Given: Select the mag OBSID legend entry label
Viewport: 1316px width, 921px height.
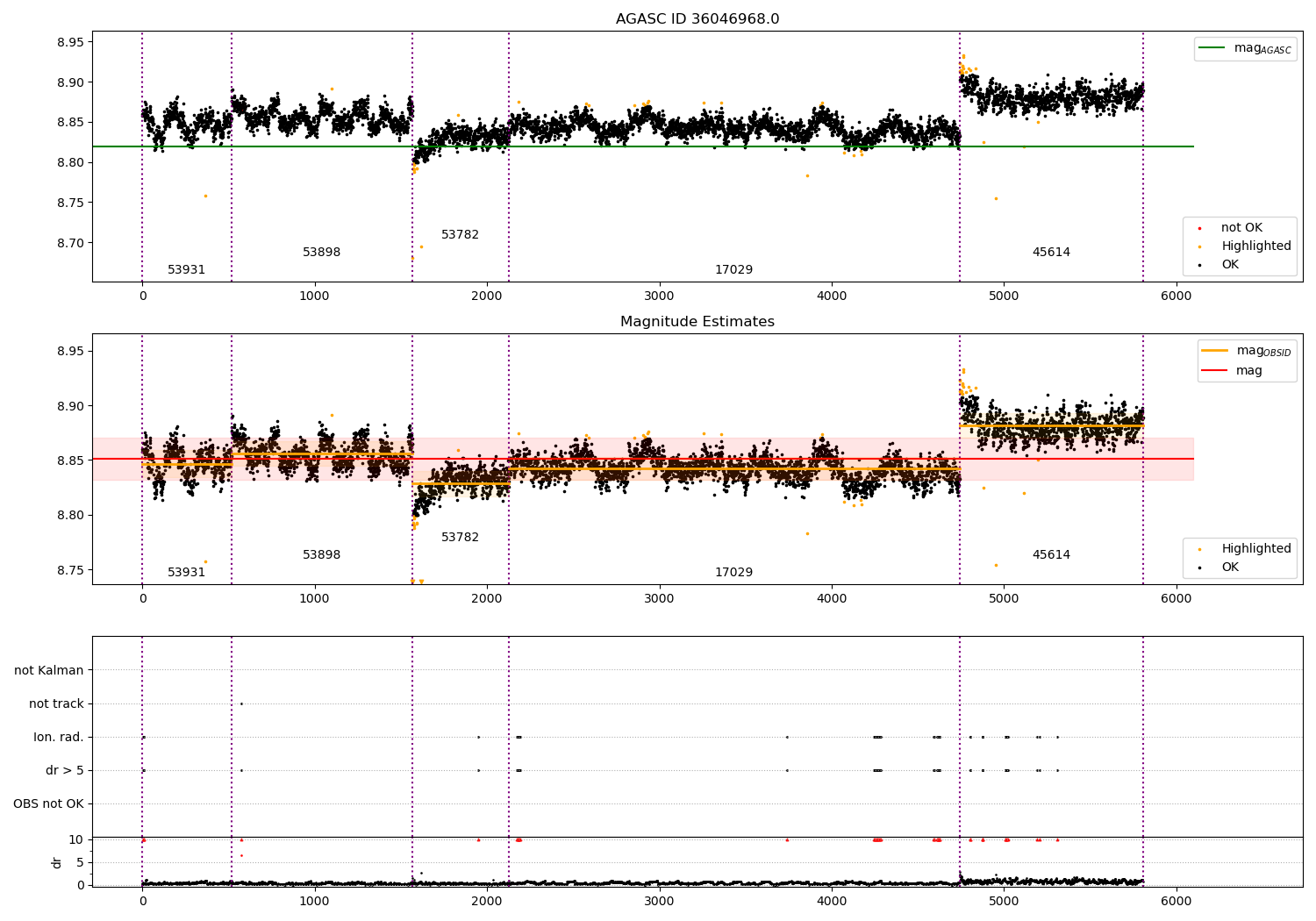Looking at the screenshot, I should point(1263,351).
